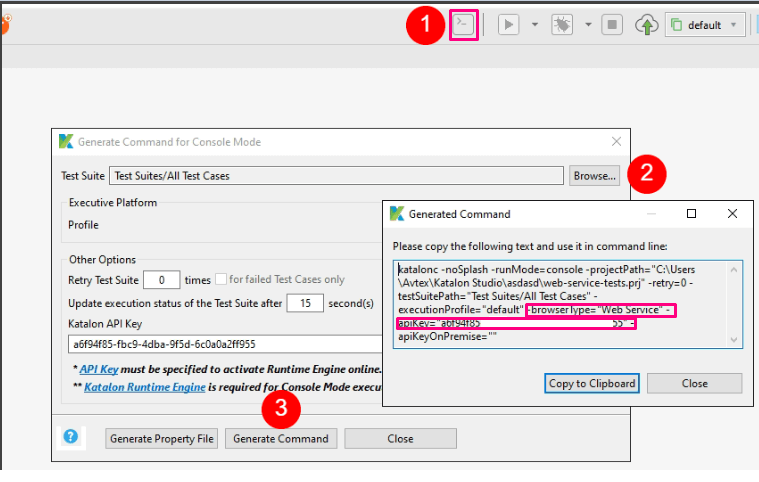Toggle 'for failed Test Cases only' checkbox
The width and height of the screenshot is (759, 482).
coord(221,280)
